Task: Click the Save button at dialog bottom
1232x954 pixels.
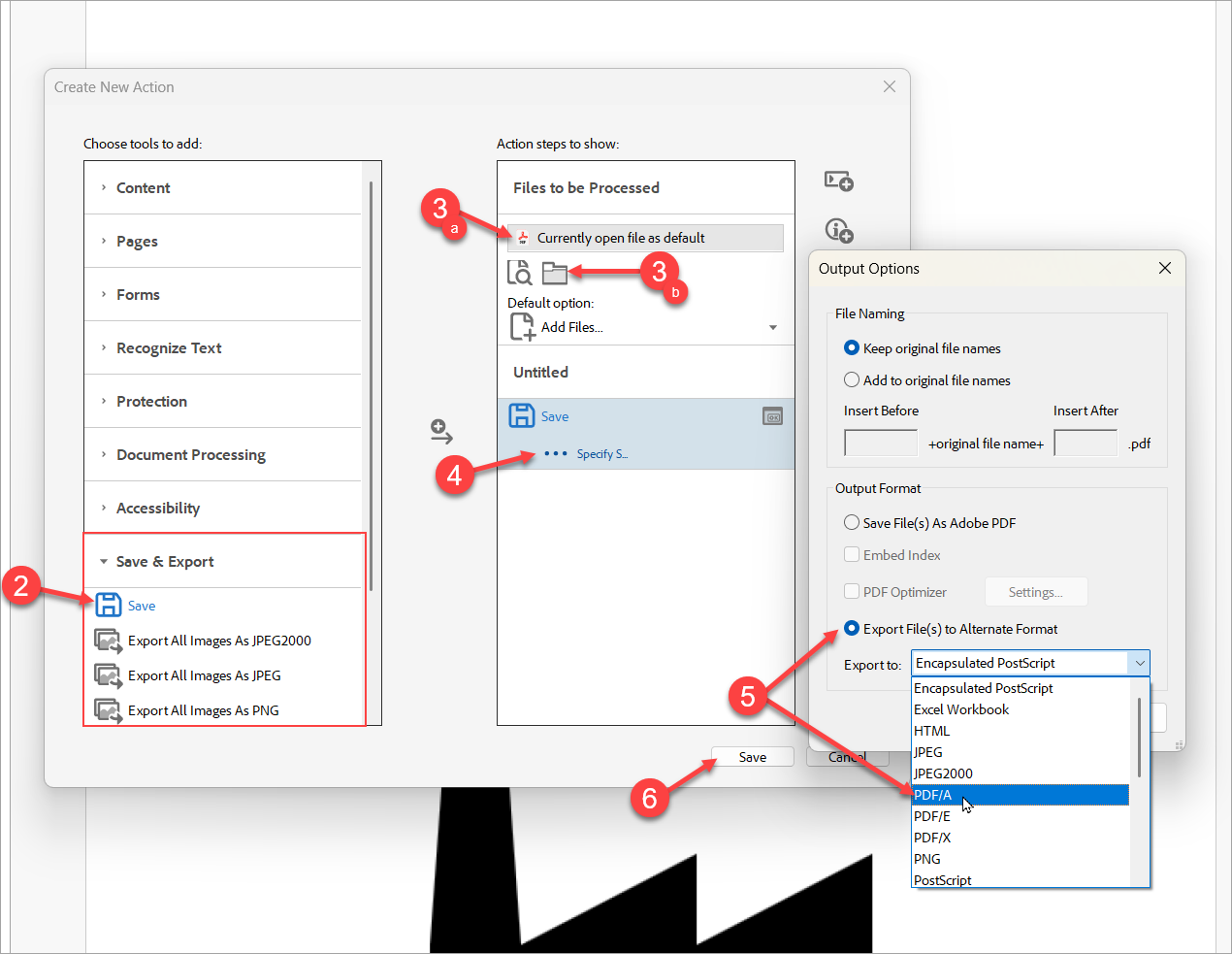Action: tap(753, 757)
